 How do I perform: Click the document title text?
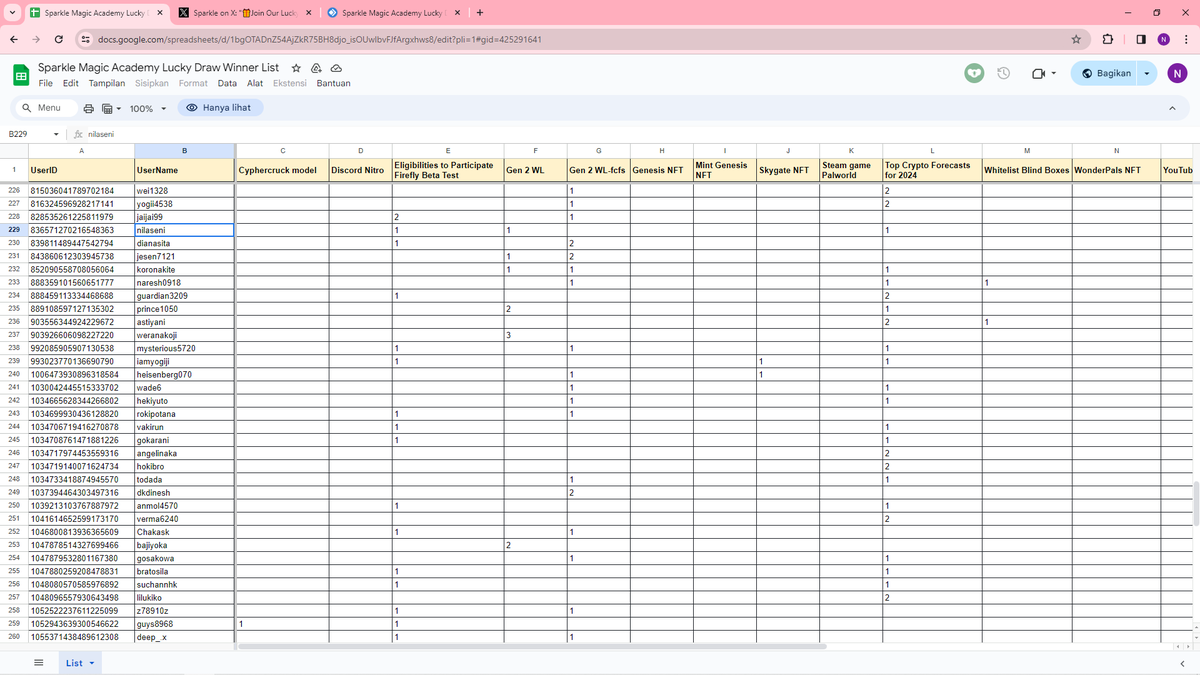click(158, 66)
